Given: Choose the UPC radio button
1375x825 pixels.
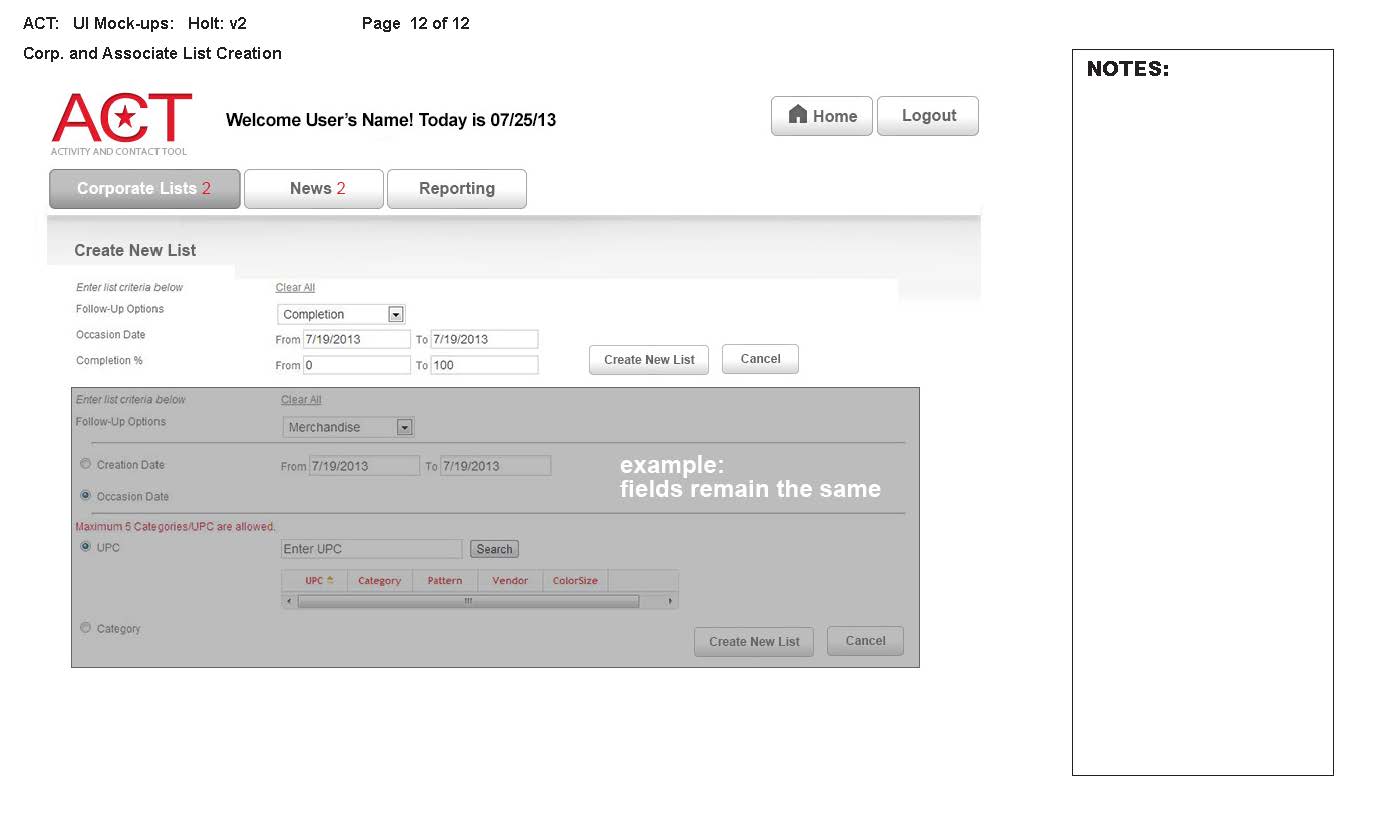Looking at the screenshot, I should click(86, 547).
